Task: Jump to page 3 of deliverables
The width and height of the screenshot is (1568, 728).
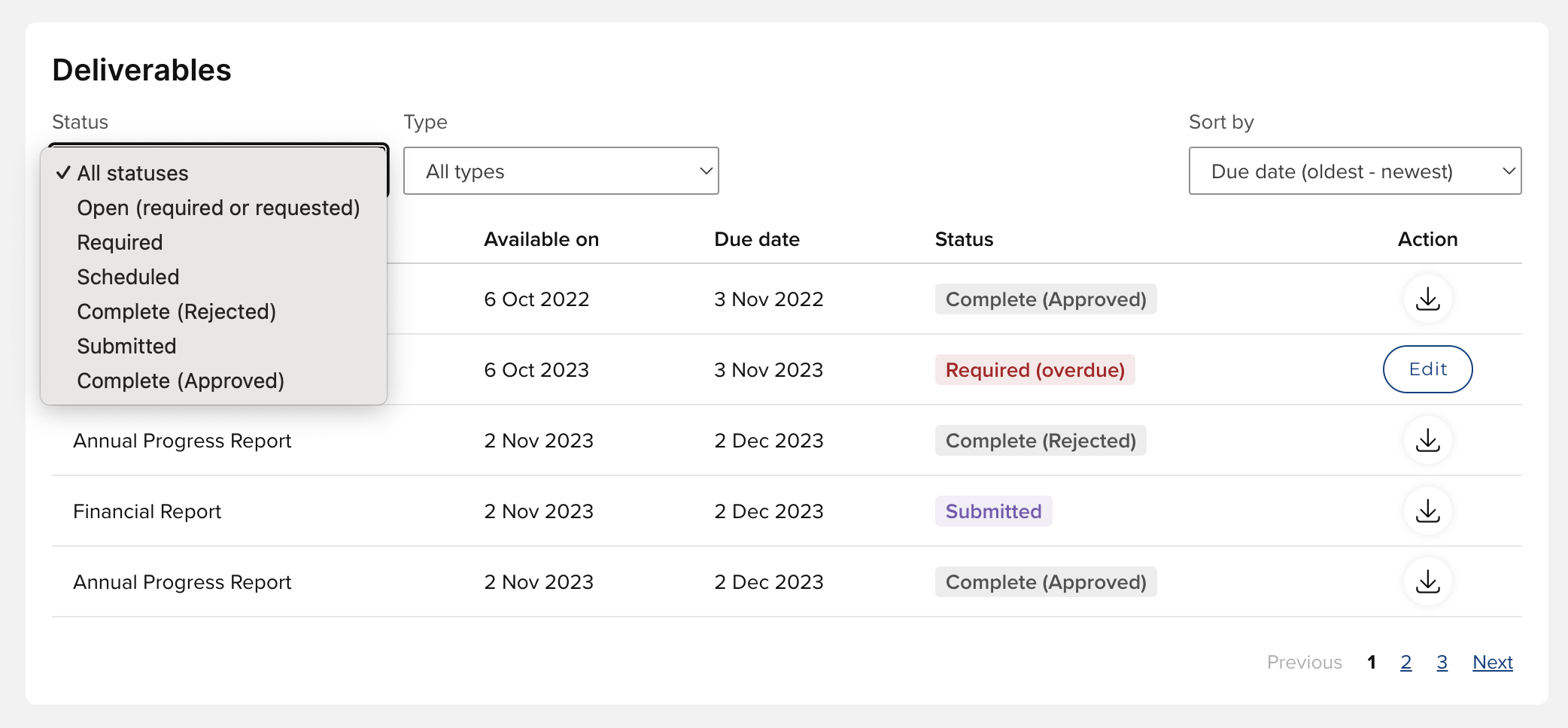Action: point(1442,663)
